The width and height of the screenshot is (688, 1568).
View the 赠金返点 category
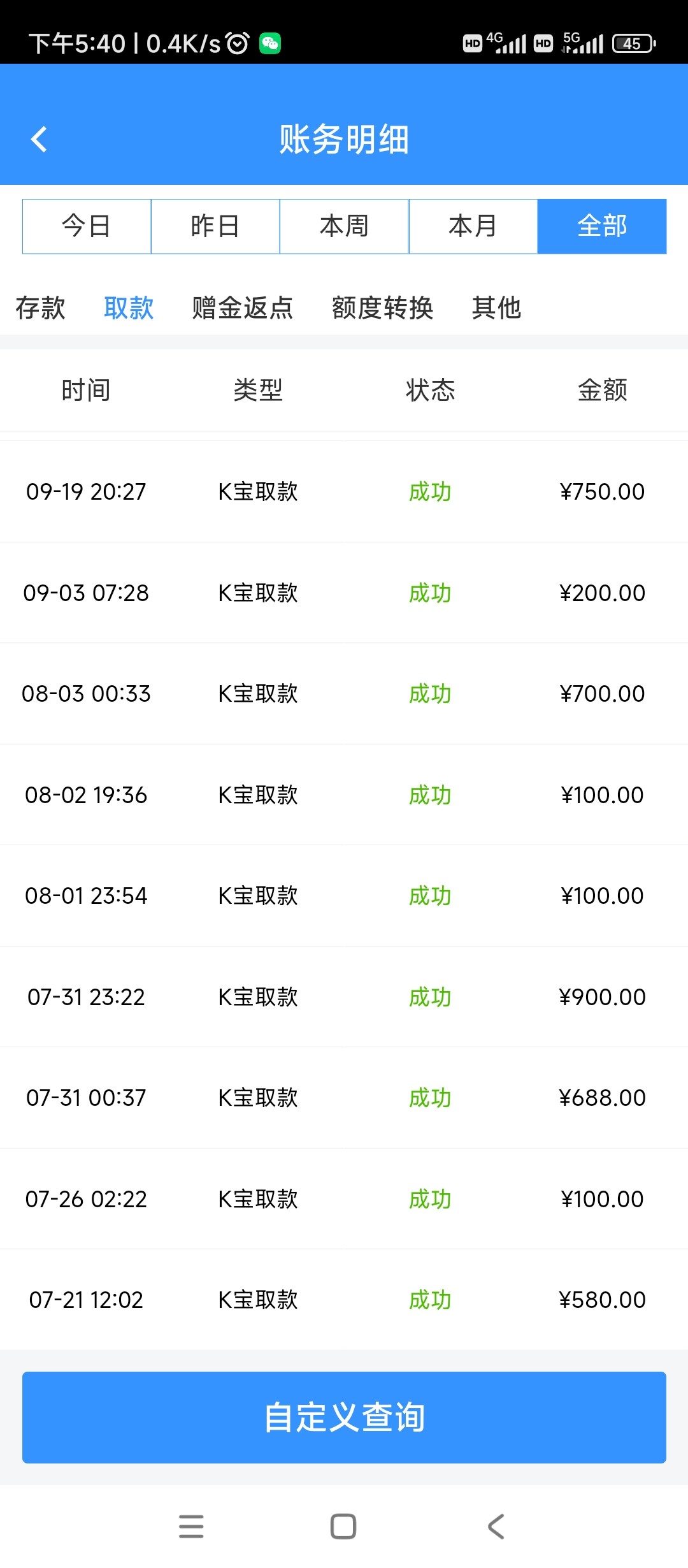pos(243,308)
